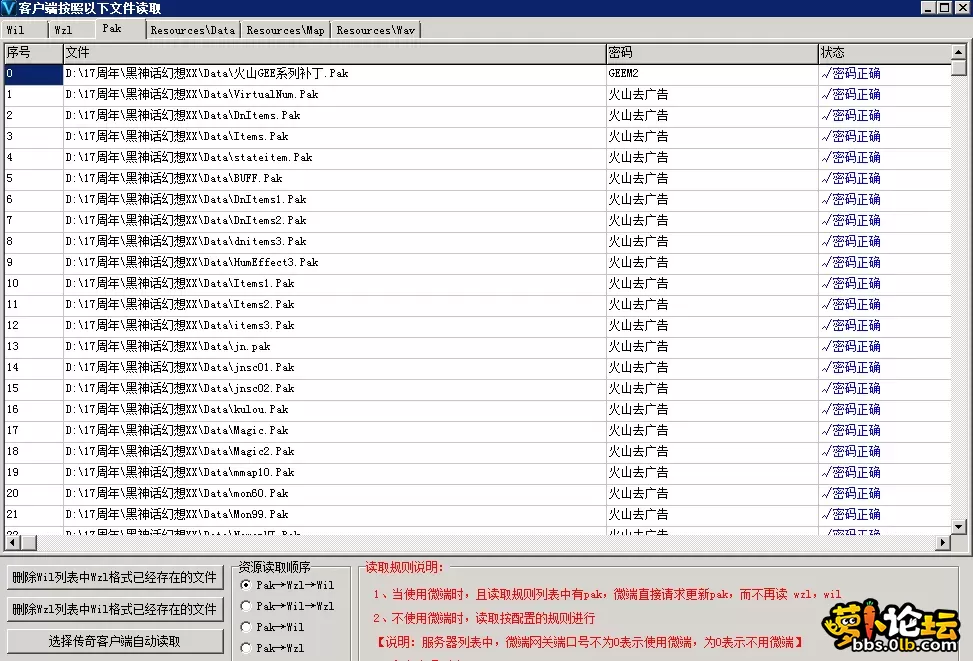Viewport: 973px width, 661px height.
Task: Select file row jn.pak
Action: point(477,346)
